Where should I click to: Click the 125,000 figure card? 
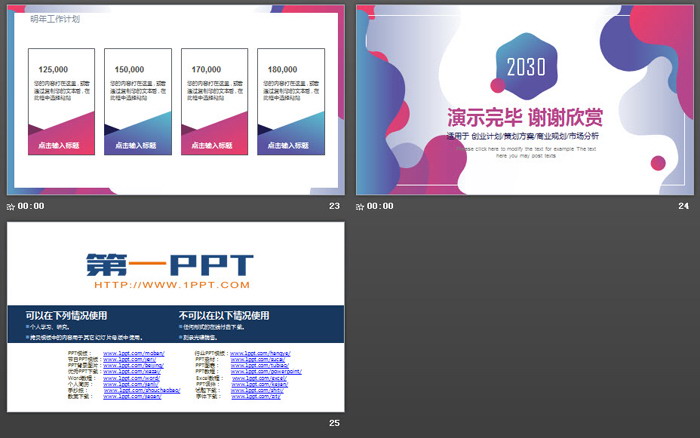tap(62, 101)
